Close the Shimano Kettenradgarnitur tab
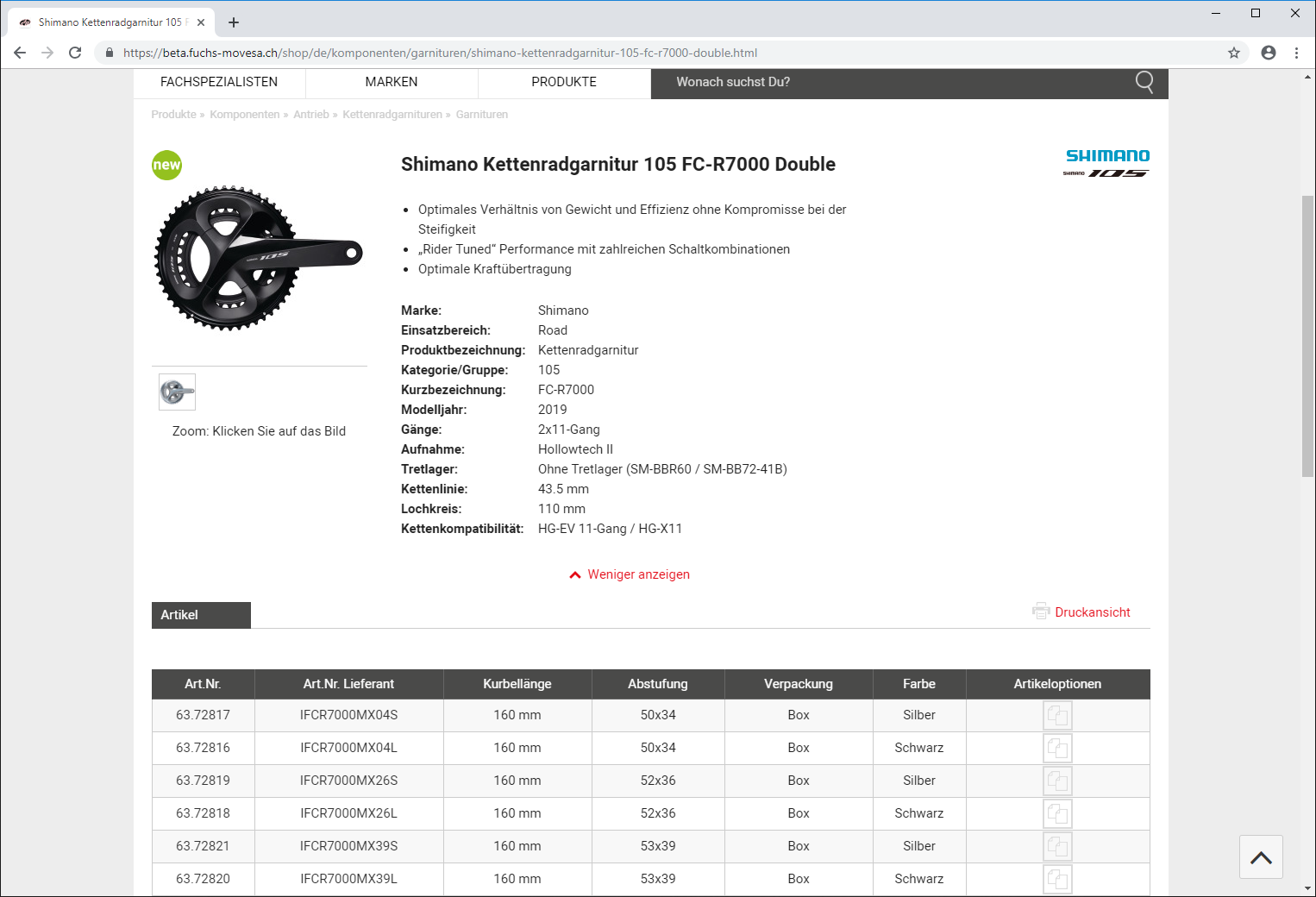The image size is (1316, 897). point(201,22)
